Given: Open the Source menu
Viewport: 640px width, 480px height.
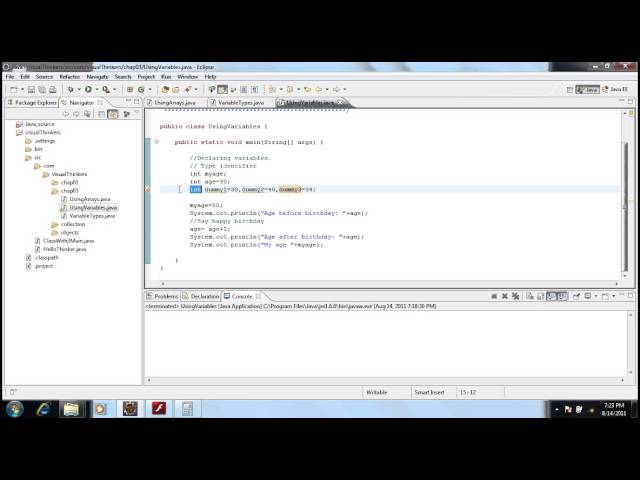Looking at the screenshot, I should click(44, 77).
